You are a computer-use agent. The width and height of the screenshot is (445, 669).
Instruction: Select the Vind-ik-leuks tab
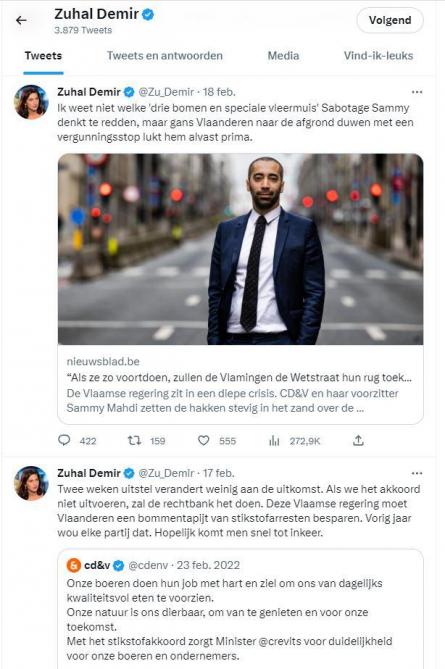pyautogui.click(x=378, y=56)
